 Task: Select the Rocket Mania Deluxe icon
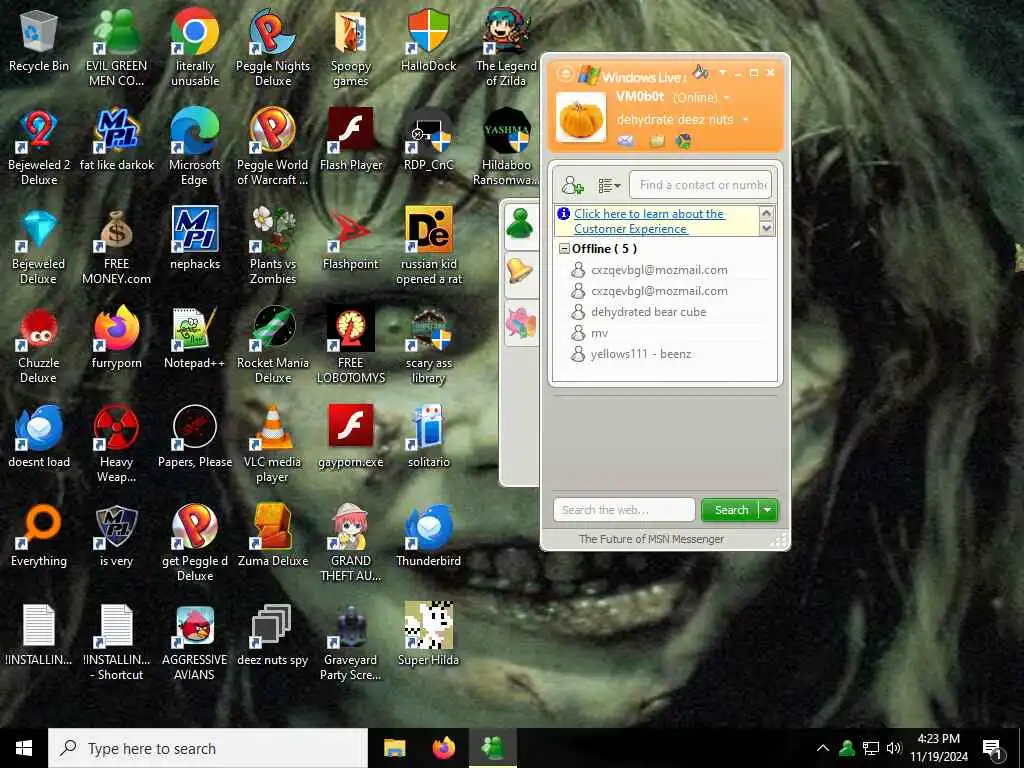tap(273, 346)
